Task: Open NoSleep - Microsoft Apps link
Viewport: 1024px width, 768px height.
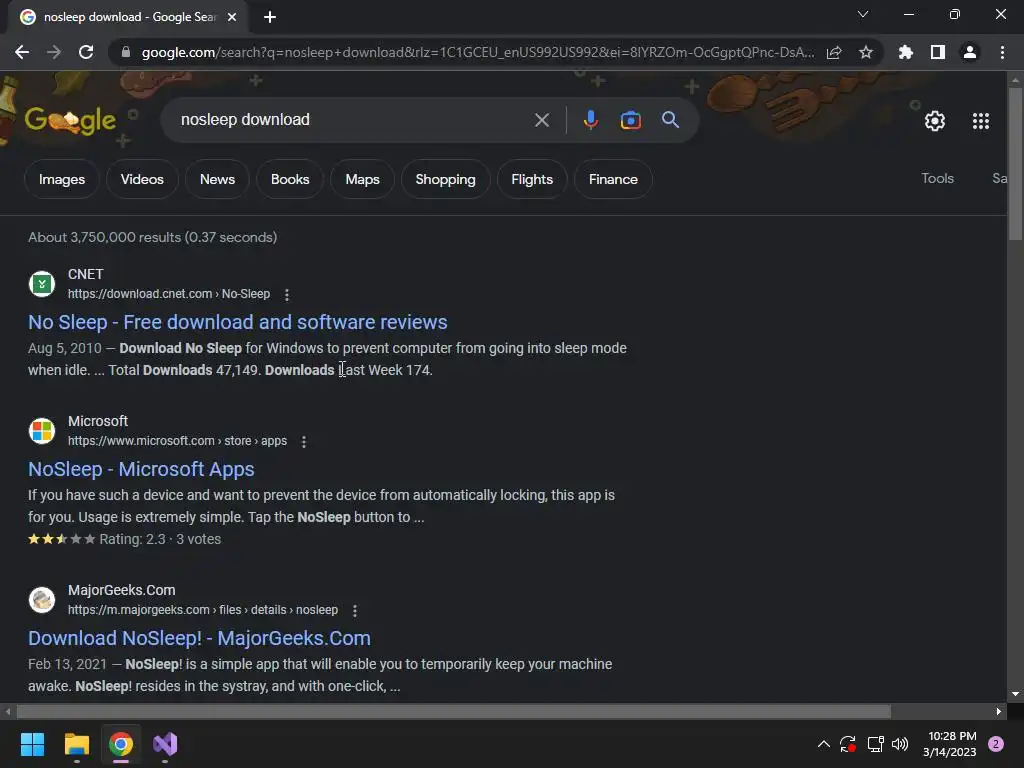Action: [x=141, y=469]
